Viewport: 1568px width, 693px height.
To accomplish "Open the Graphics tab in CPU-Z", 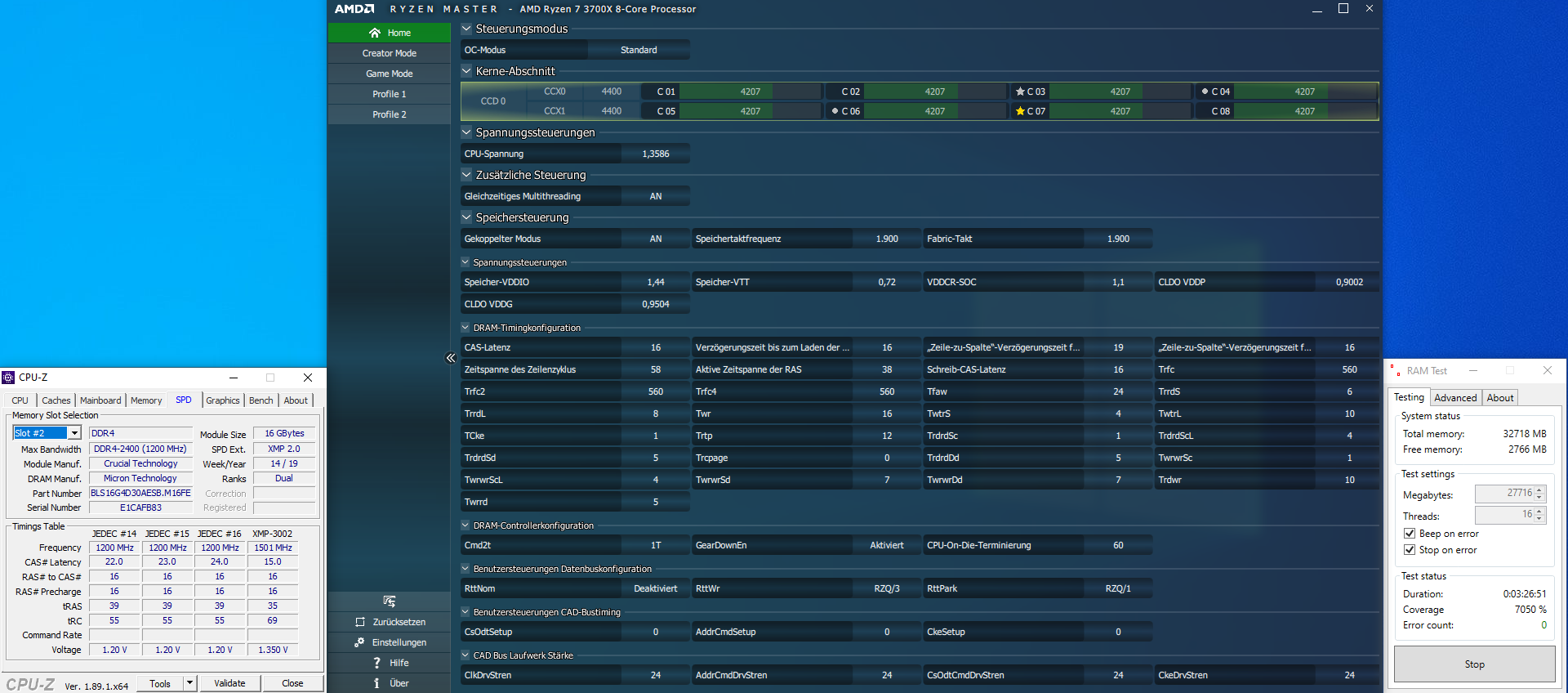I will [223, 400].
